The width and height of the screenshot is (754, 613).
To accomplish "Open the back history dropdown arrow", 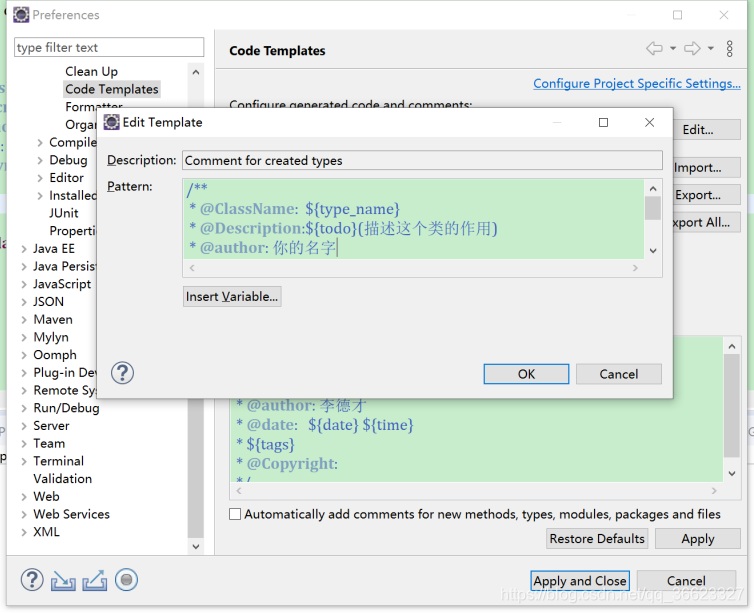I will click(x=673, y=48).
